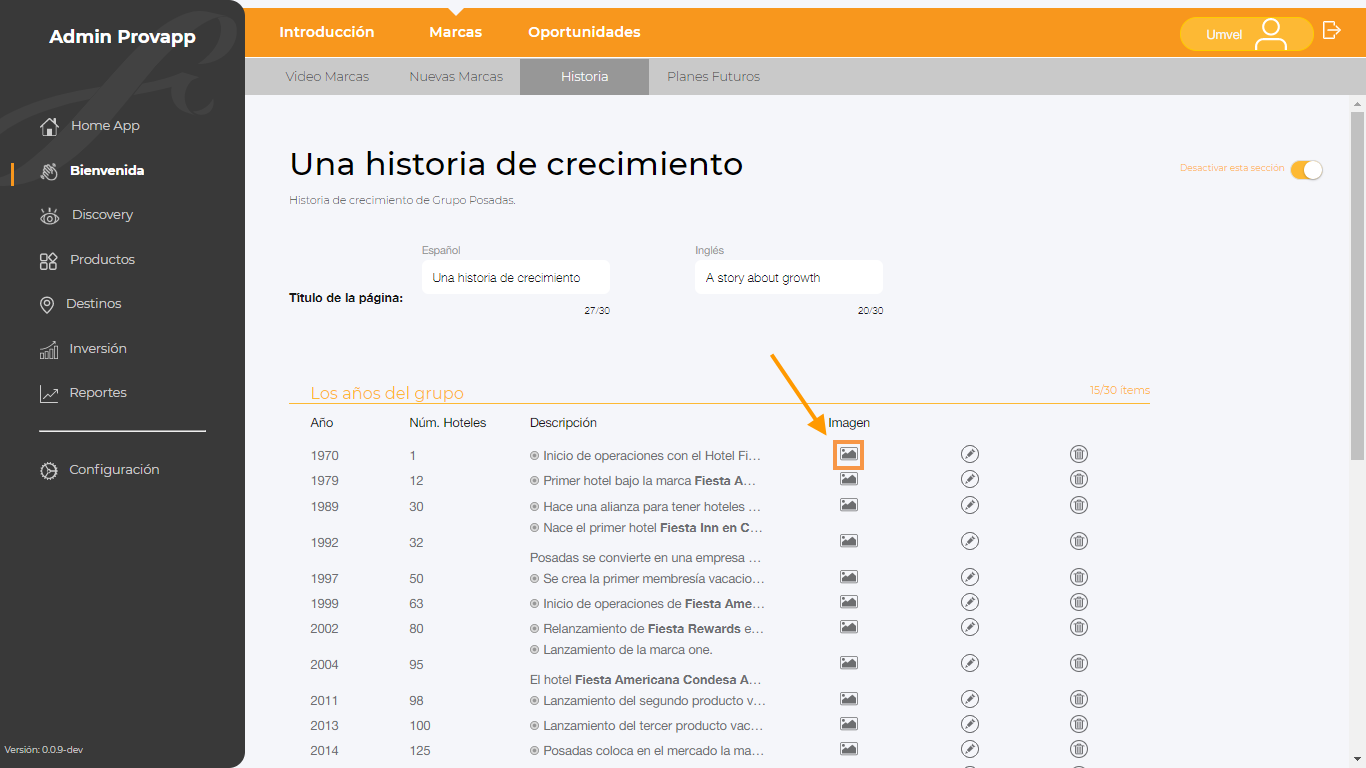Delete the 2002 row with trash icon

(1079, 627)
